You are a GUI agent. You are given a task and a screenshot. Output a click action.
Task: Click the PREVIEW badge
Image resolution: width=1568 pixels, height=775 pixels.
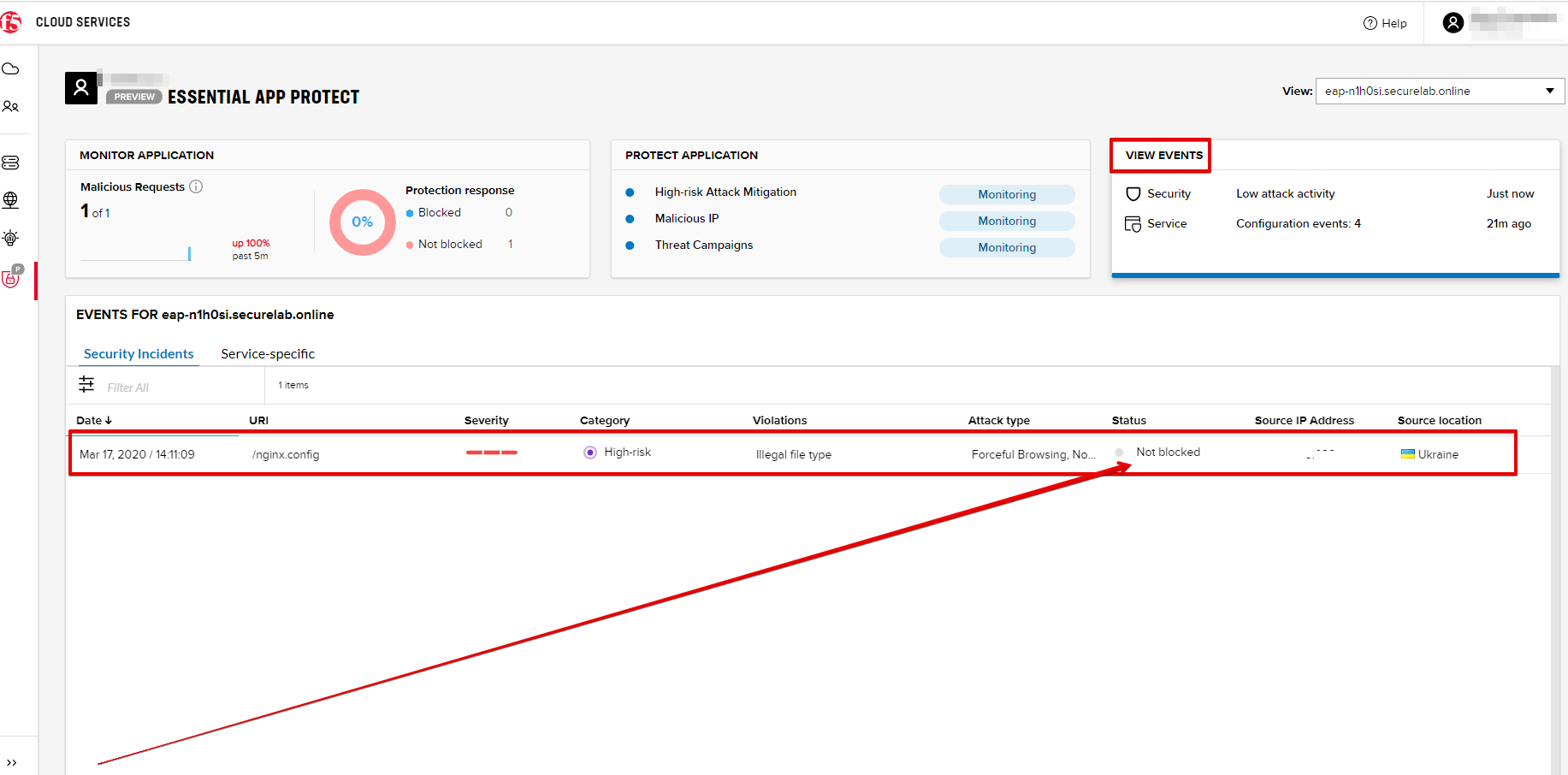(134, 97)
